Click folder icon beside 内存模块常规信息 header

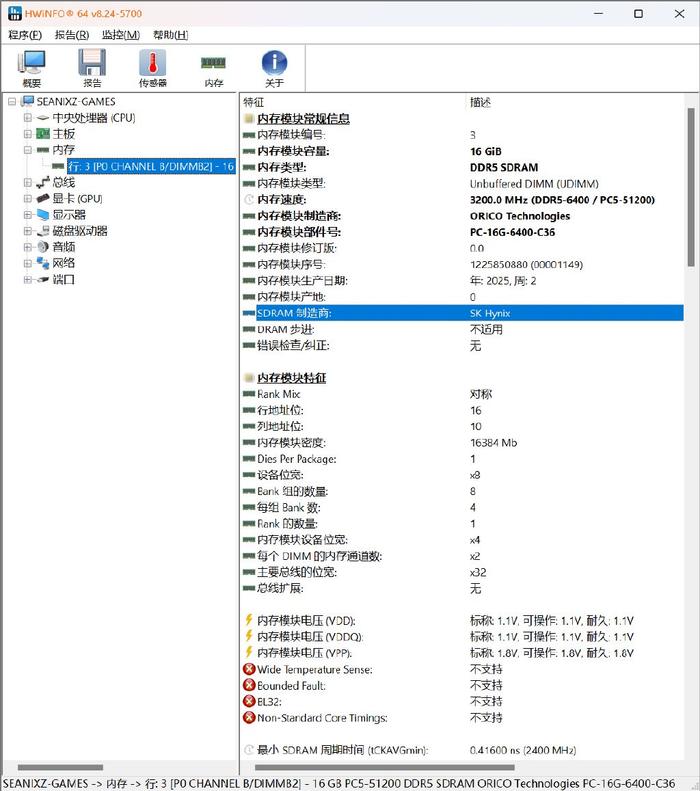pos(249,119)
